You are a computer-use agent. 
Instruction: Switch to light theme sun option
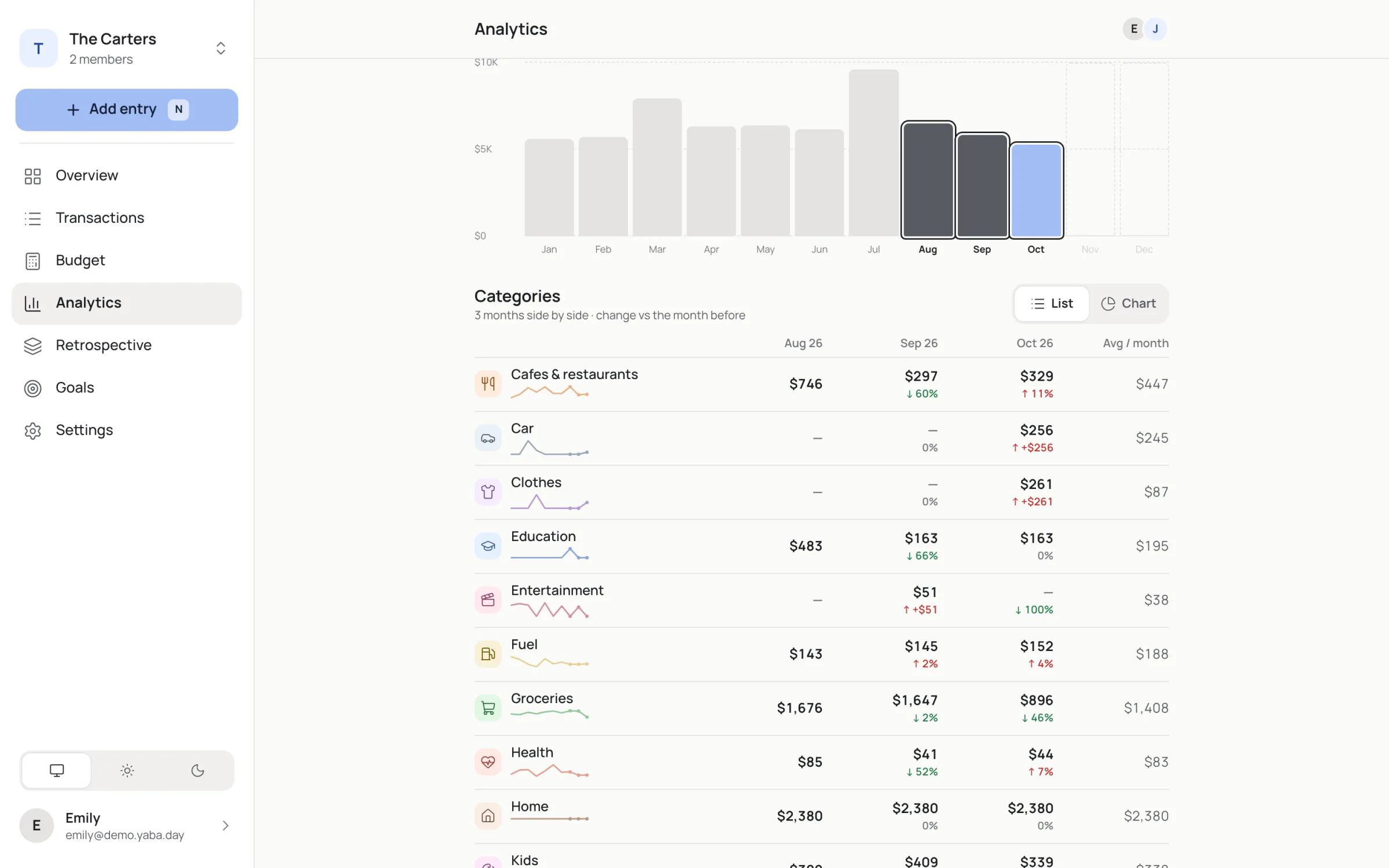(x=127, y=770)
